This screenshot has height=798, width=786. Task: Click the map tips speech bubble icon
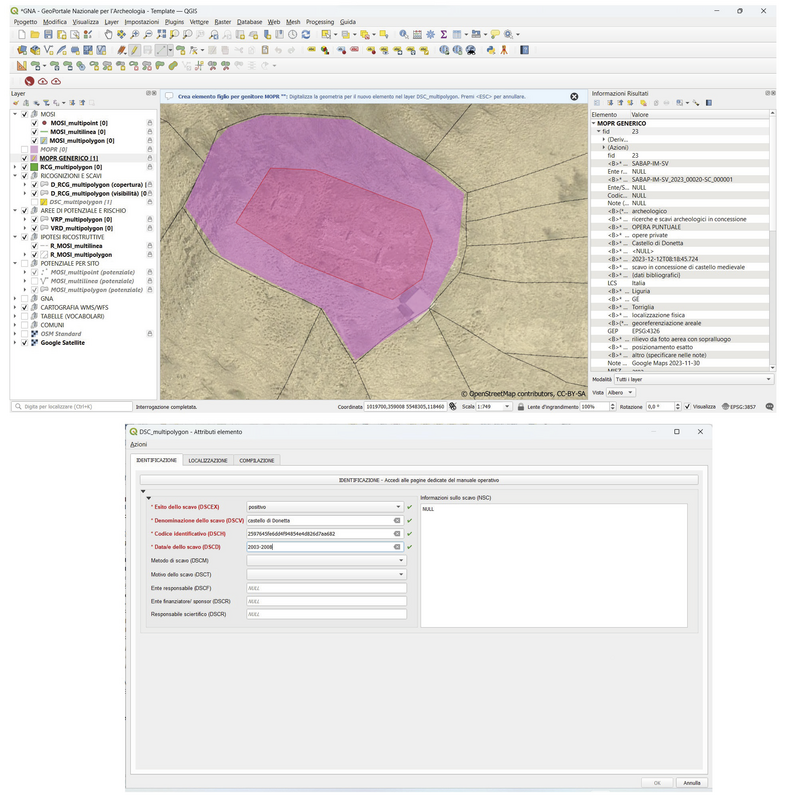(x=495, y=35)
